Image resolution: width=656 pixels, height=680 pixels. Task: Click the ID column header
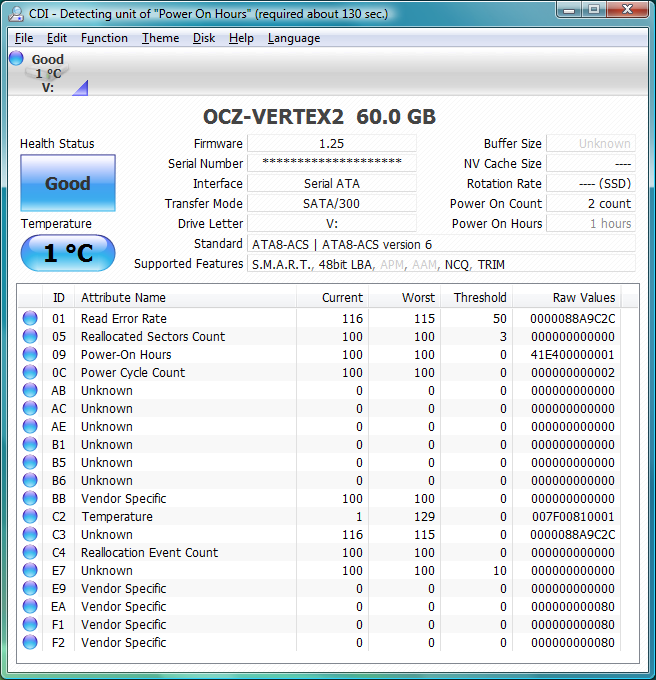click(x=59, y=298)
